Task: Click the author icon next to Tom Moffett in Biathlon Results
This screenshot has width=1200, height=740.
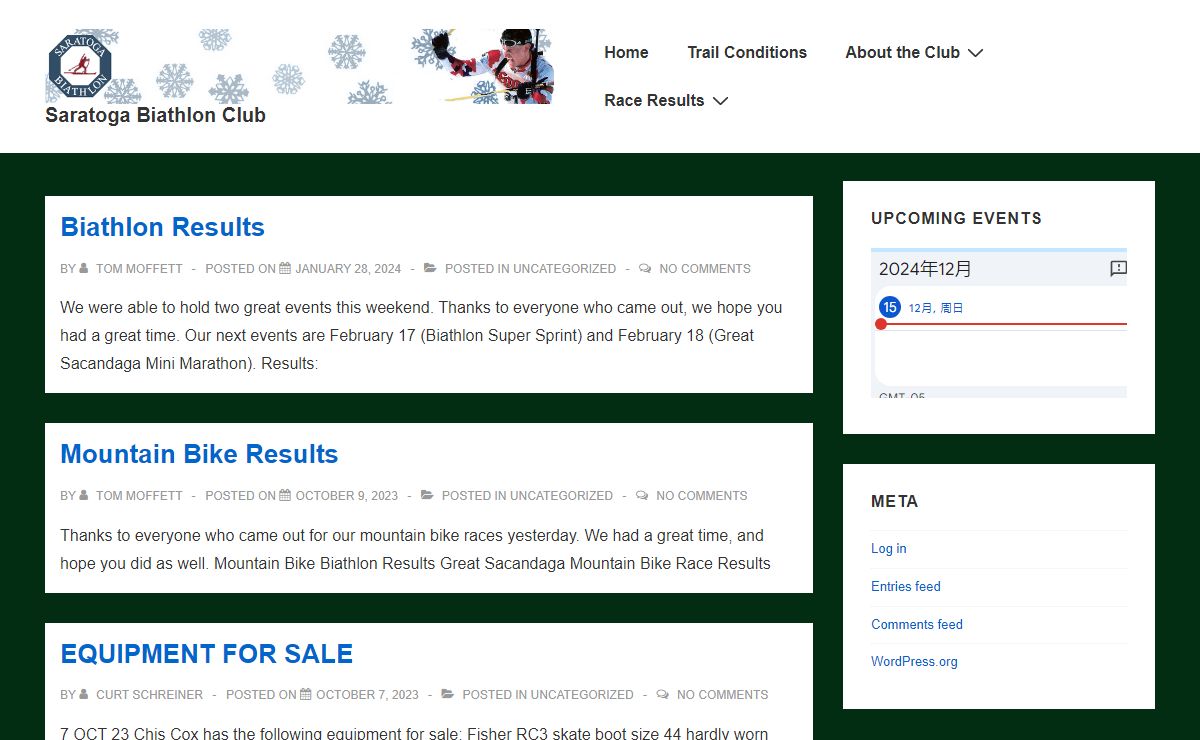Action: tap(84, 268)
